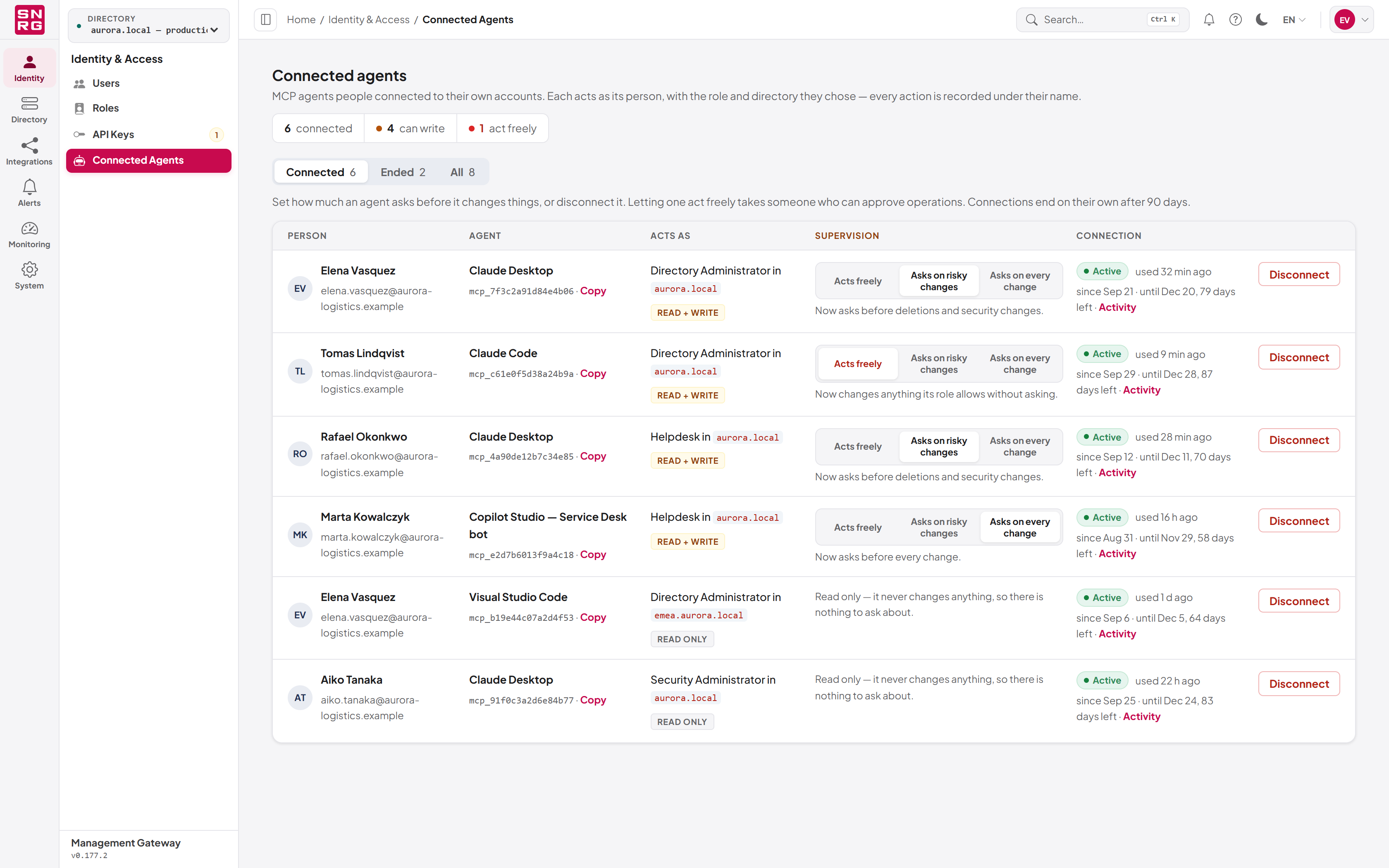Click the SUPERVISION column header
Screen dimensions: 1389x868
[847, 236]
